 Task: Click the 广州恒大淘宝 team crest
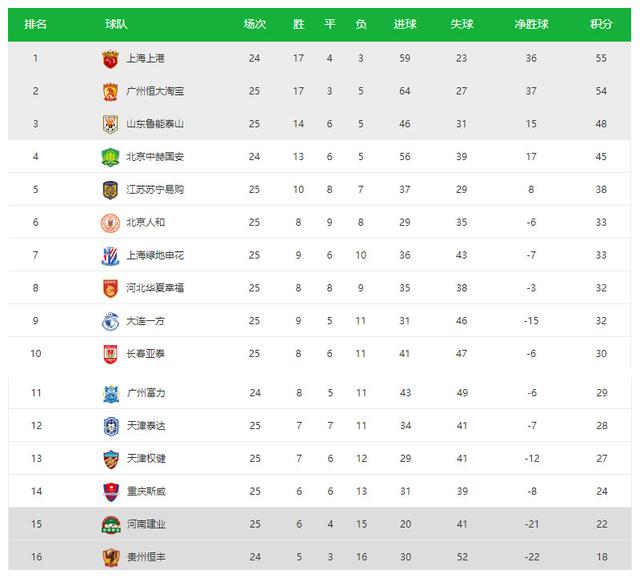click(x=110, y=91)
